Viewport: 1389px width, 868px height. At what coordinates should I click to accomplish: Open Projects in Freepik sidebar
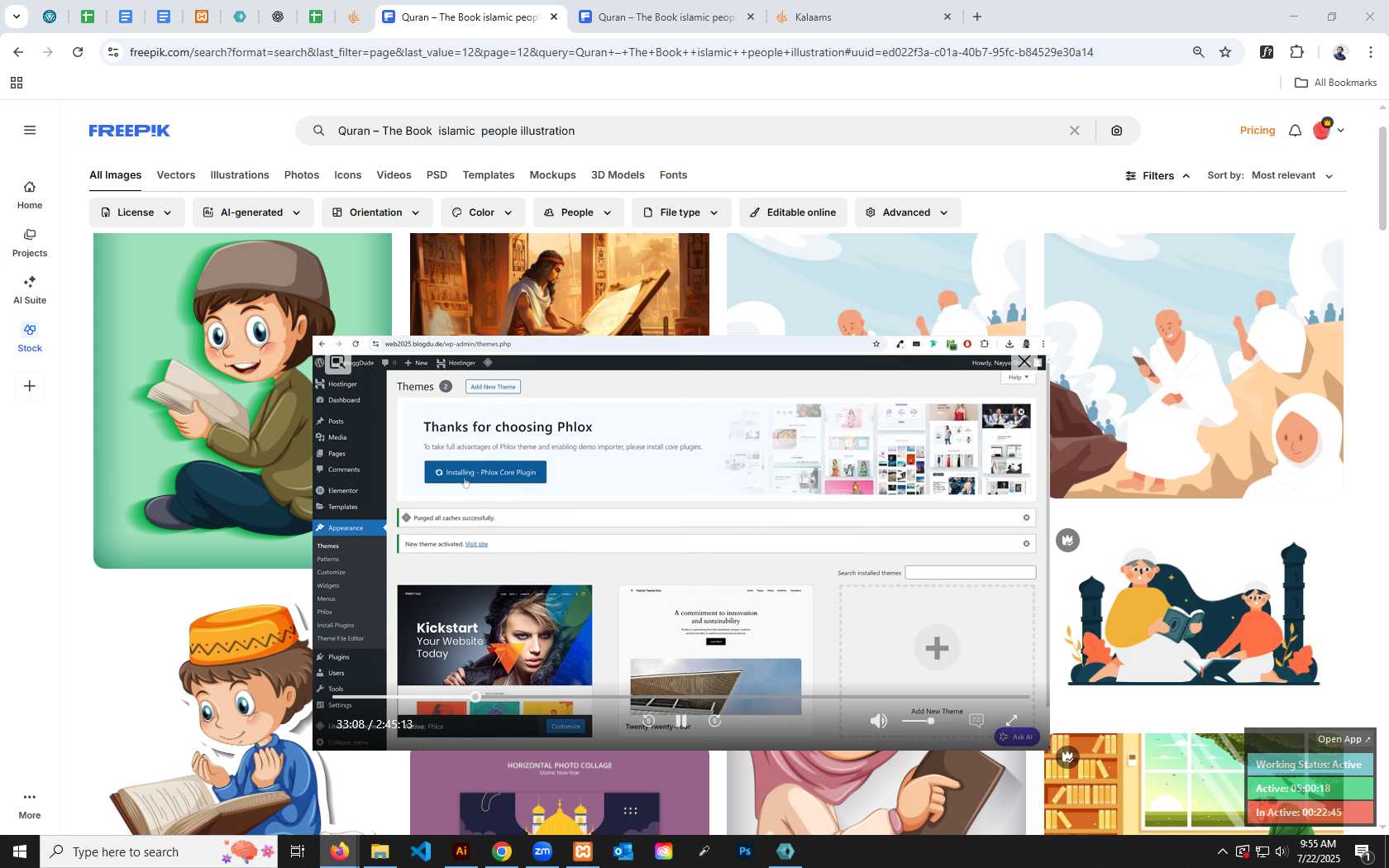tap(30, 243)
